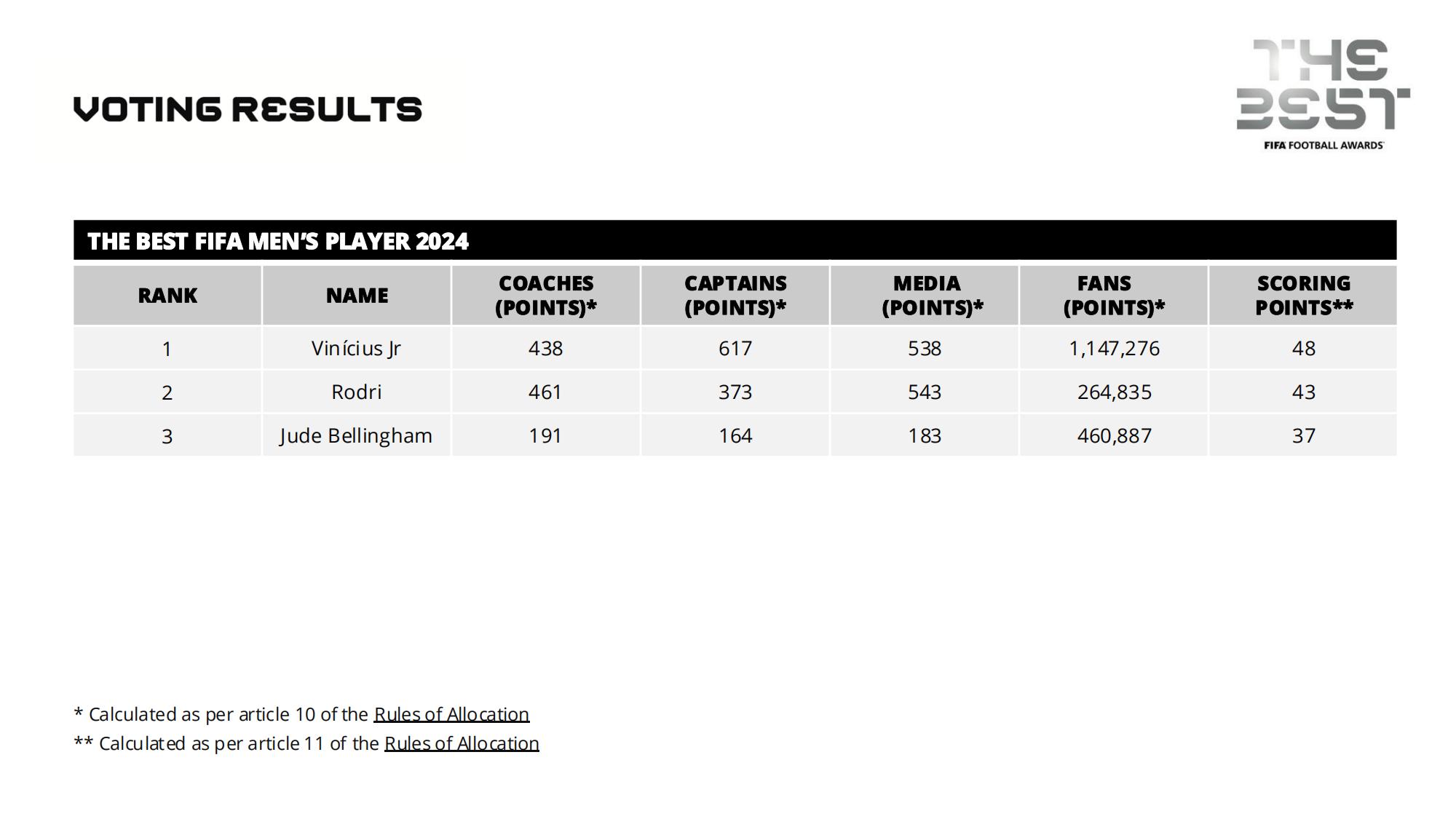The width and height of the screenshot is (1456, 819).
Task: Click the fans points value 1,147,276
Action: 1114,349
